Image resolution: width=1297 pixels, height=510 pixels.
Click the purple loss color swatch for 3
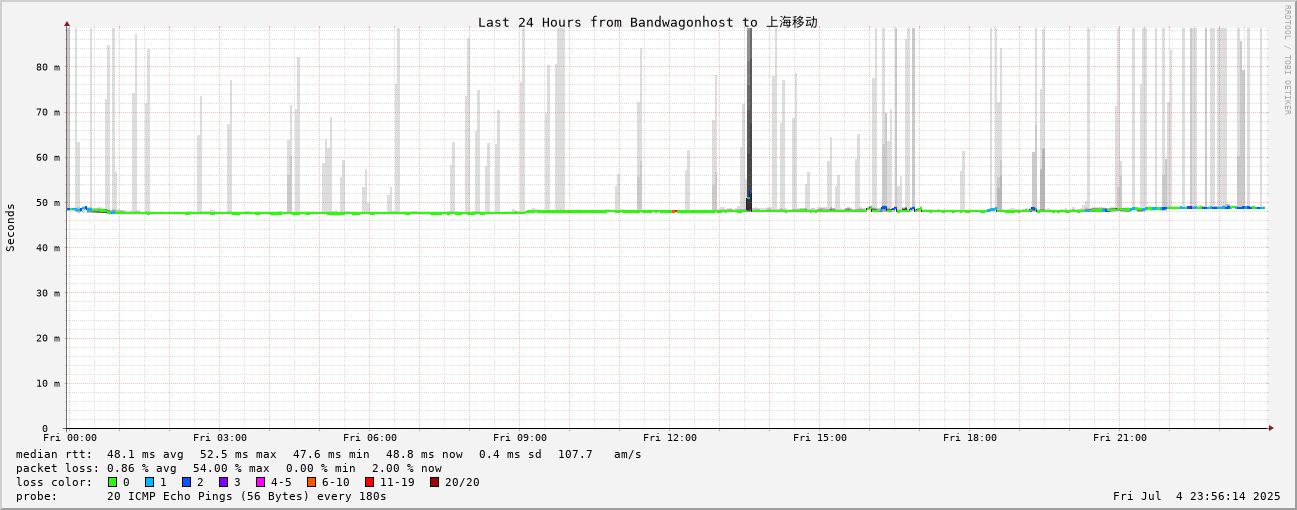[x=224, y=482]
